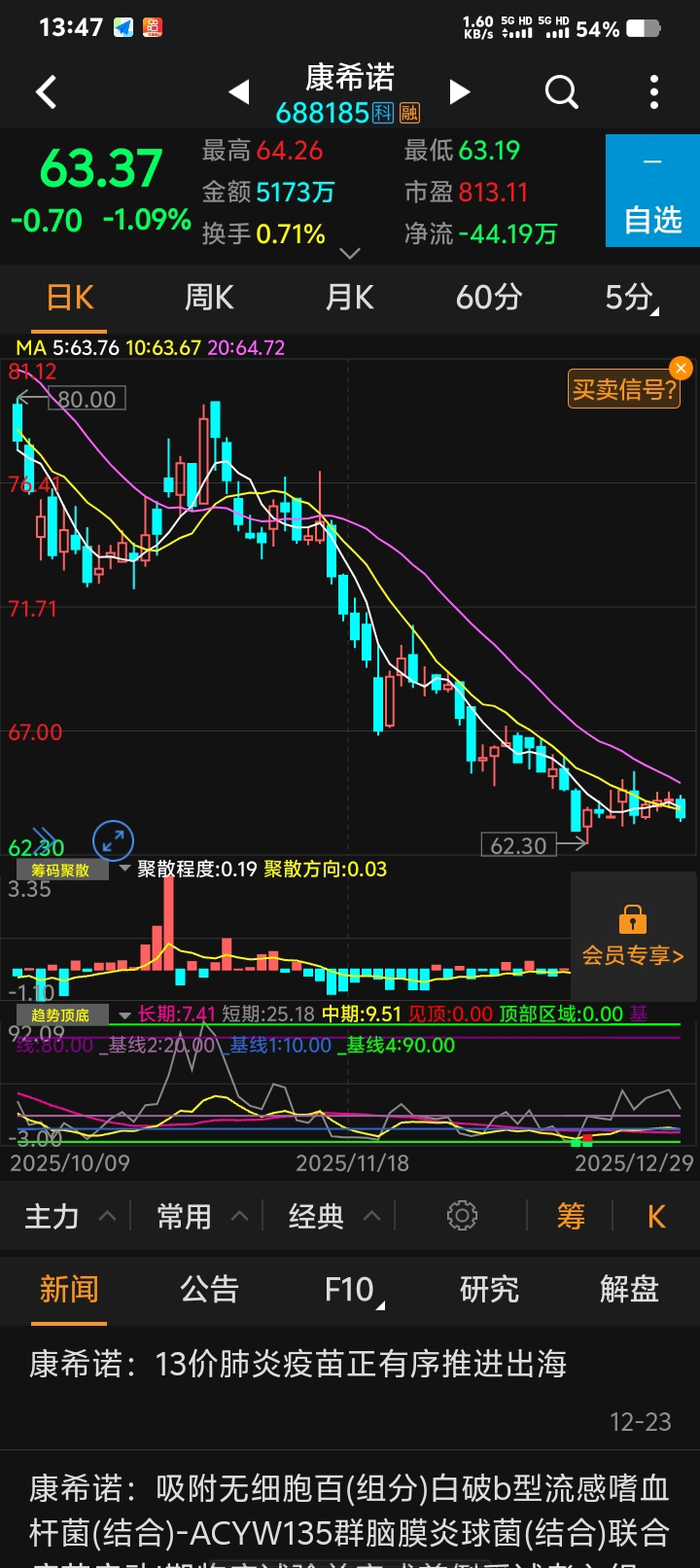Tap the MA 5:63.76 value
Screen dimensions: 700x1568
pos(86,347)
